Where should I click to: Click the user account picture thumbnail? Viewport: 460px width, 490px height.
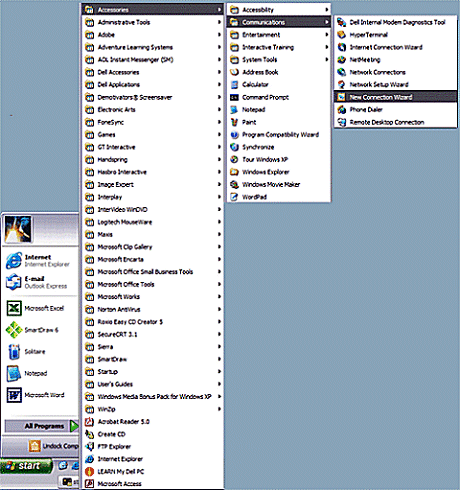[x=18, y=229]
